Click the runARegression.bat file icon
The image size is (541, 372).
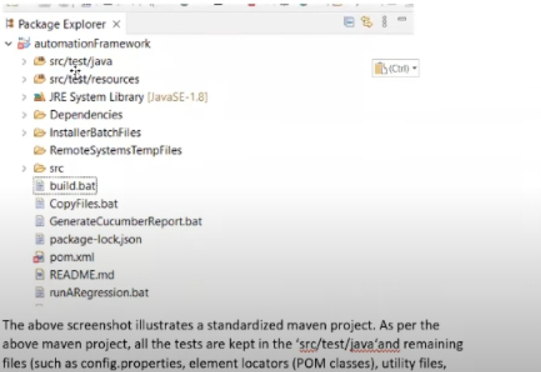[x=40, y=293]
